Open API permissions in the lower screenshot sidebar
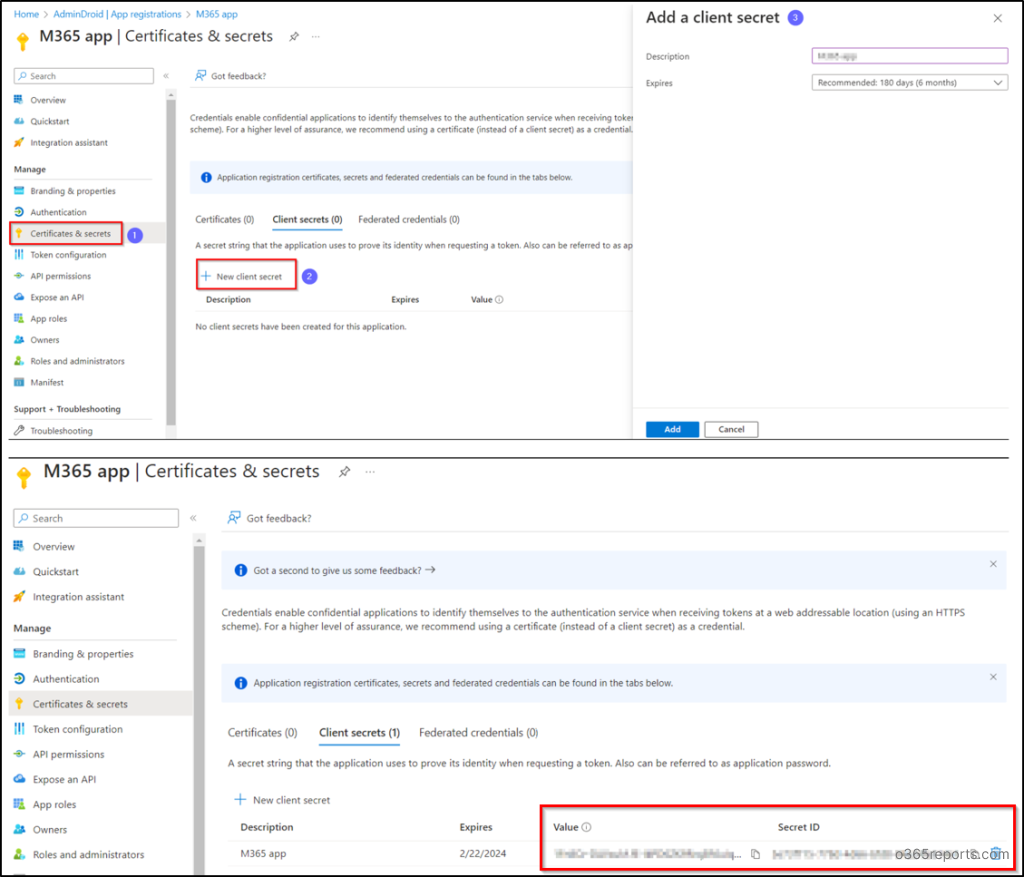The width and height of the screenshot is (1024, 877). (59, 754)
